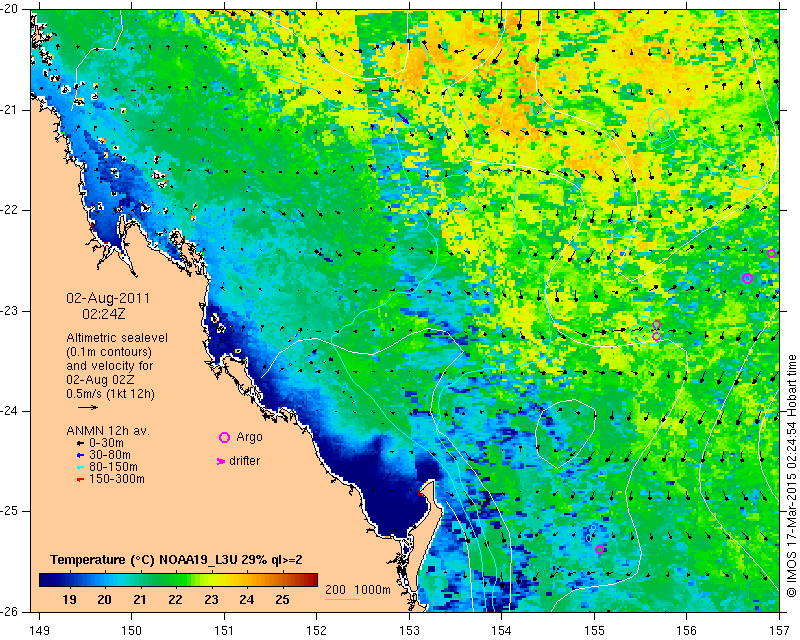Click the "1000m" isobath label
The width and height of the screenshot is (800, 640).
coord(372,589)
